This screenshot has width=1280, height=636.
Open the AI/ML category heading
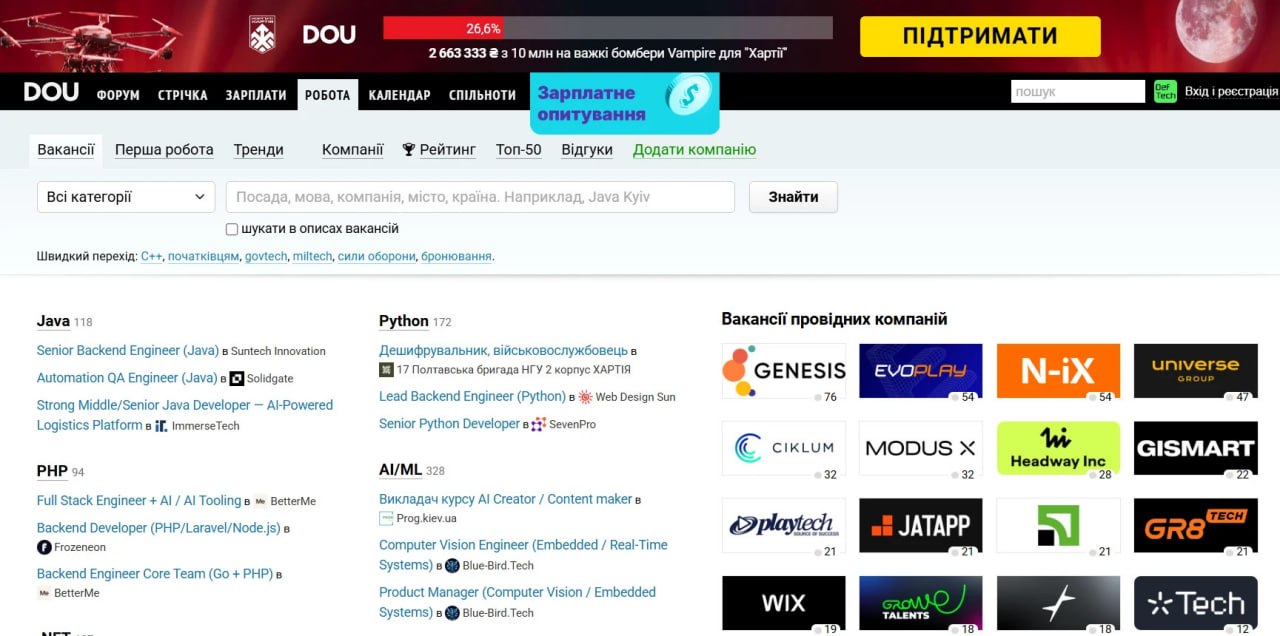tap(401, 469)
